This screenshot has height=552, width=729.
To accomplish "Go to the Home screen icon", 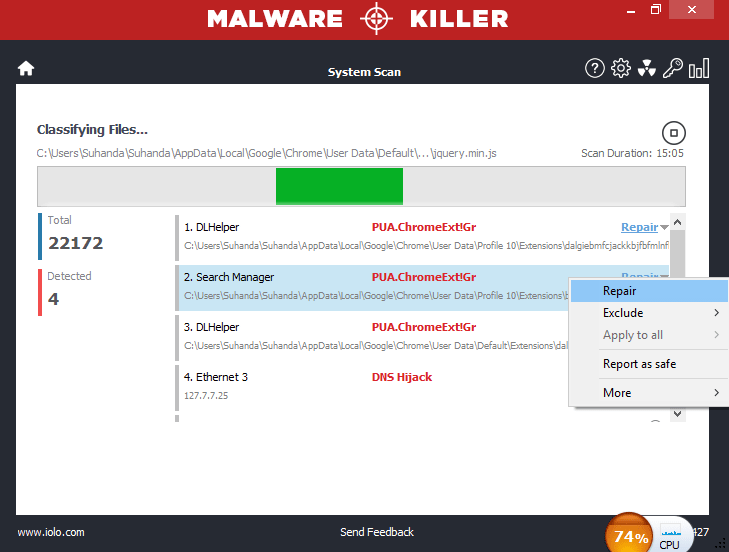I will pyautogui.click(x=26, y=68).
